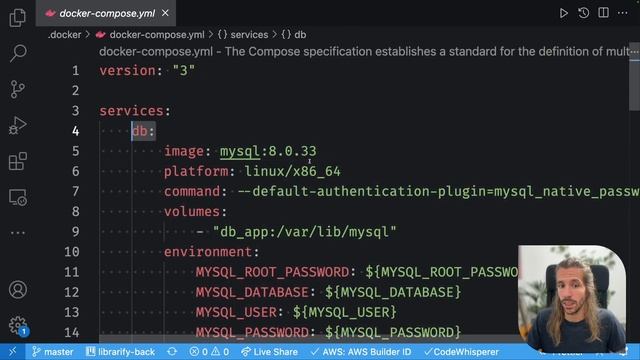The image size is (640, 360).
Task: Open the Accounts menu
Action: [x=18, y=289]
